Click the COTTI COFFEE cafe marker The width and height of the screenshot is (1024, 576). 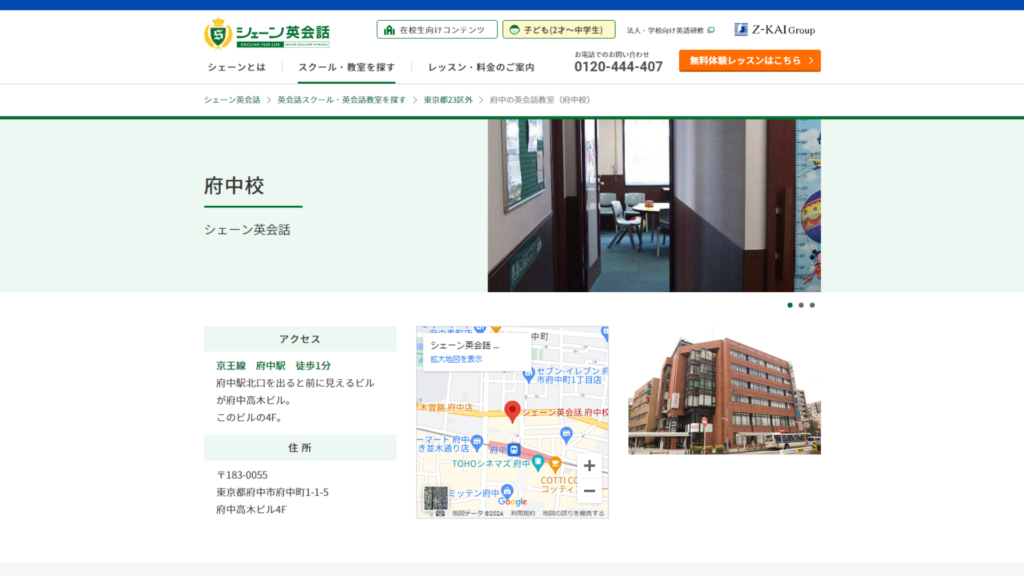tap(555, 464)
